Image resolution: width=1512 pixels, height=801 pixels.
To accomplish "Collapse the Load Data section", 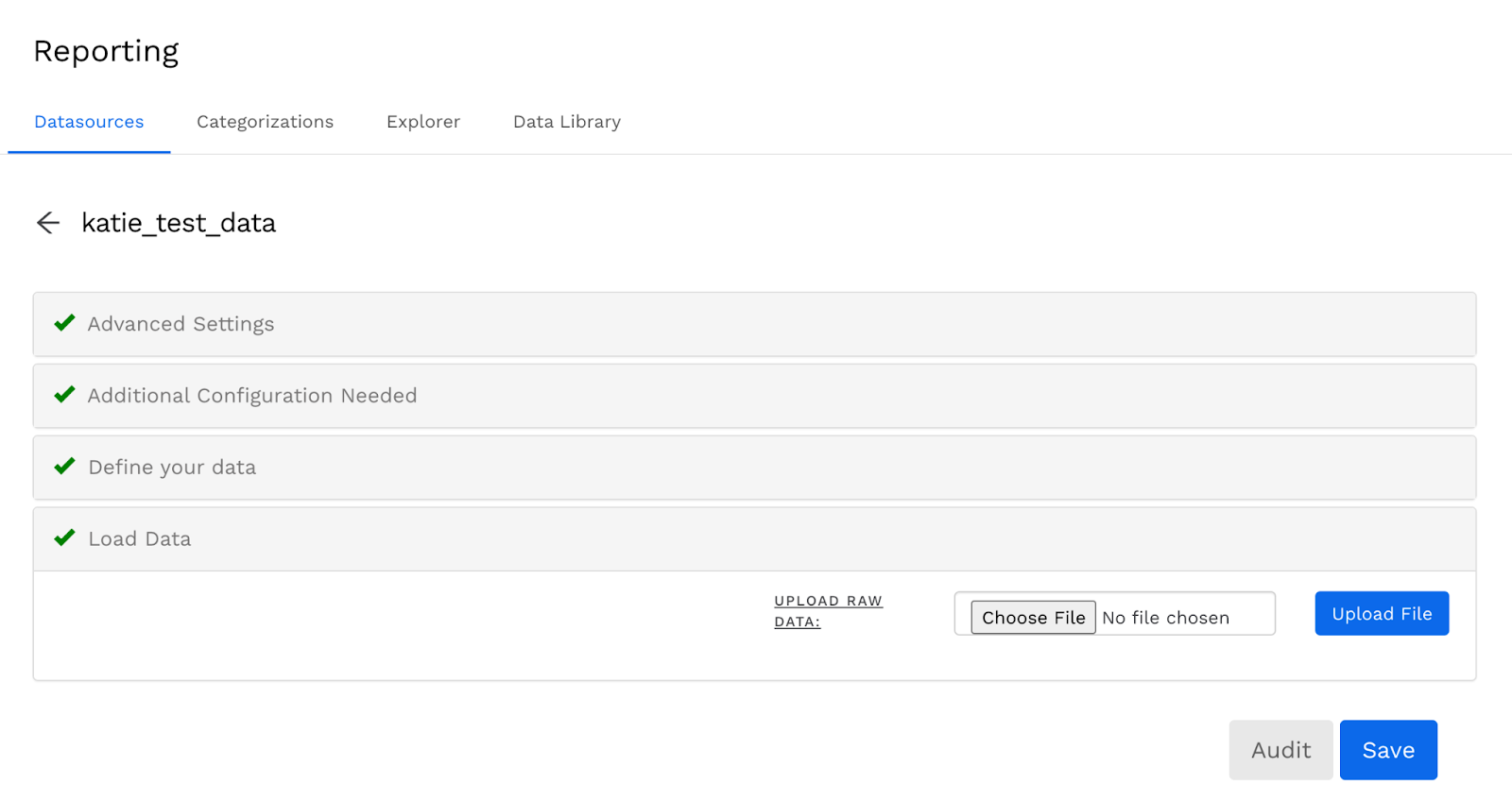I will point(140,539).
